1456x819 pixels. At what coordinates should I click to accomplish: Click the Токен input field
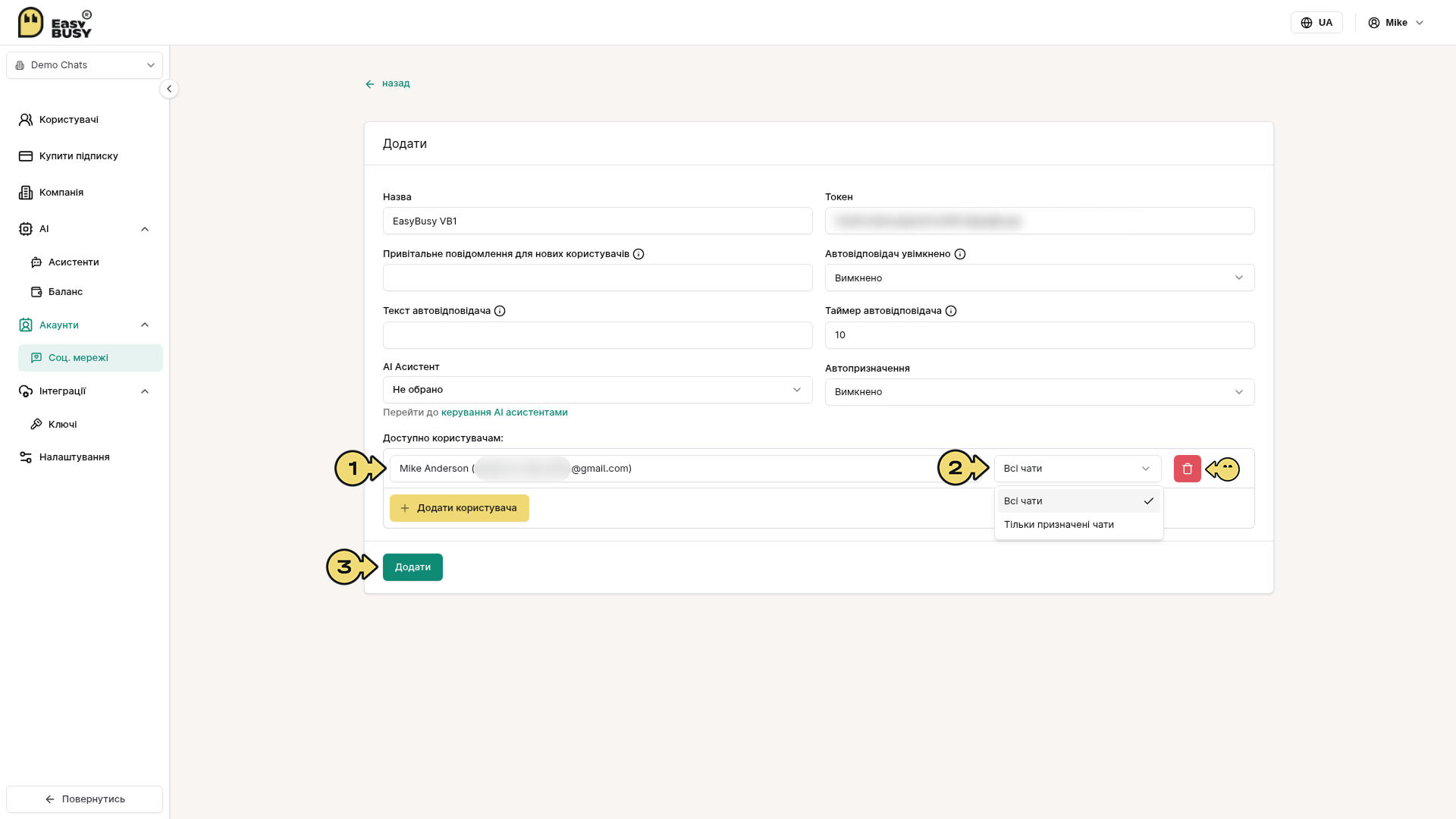[1040, 221]
